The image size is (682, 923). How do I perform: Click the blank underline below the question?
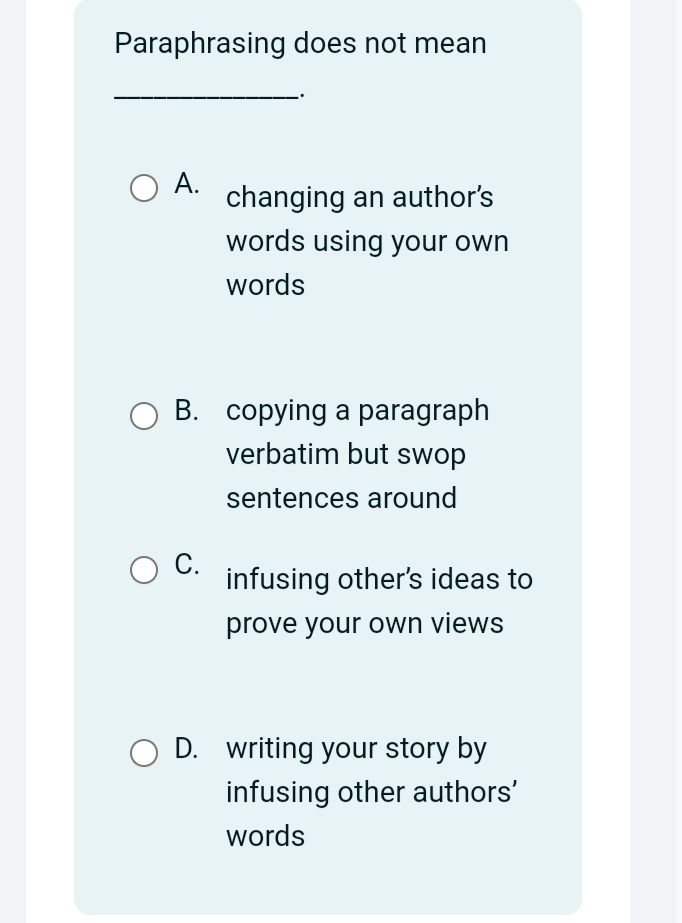tap(207, 95)
